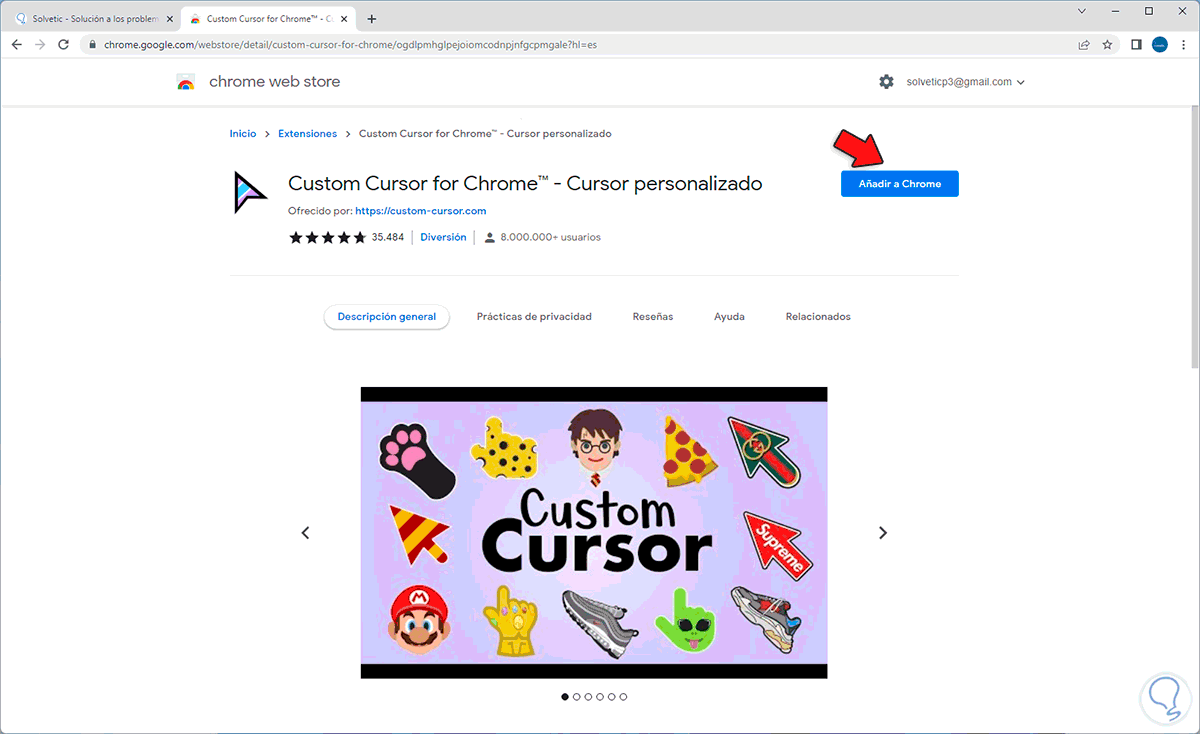
Task: Expand the solveticp3@gmail.com account dropdown
Action: (x=966, y=82)
